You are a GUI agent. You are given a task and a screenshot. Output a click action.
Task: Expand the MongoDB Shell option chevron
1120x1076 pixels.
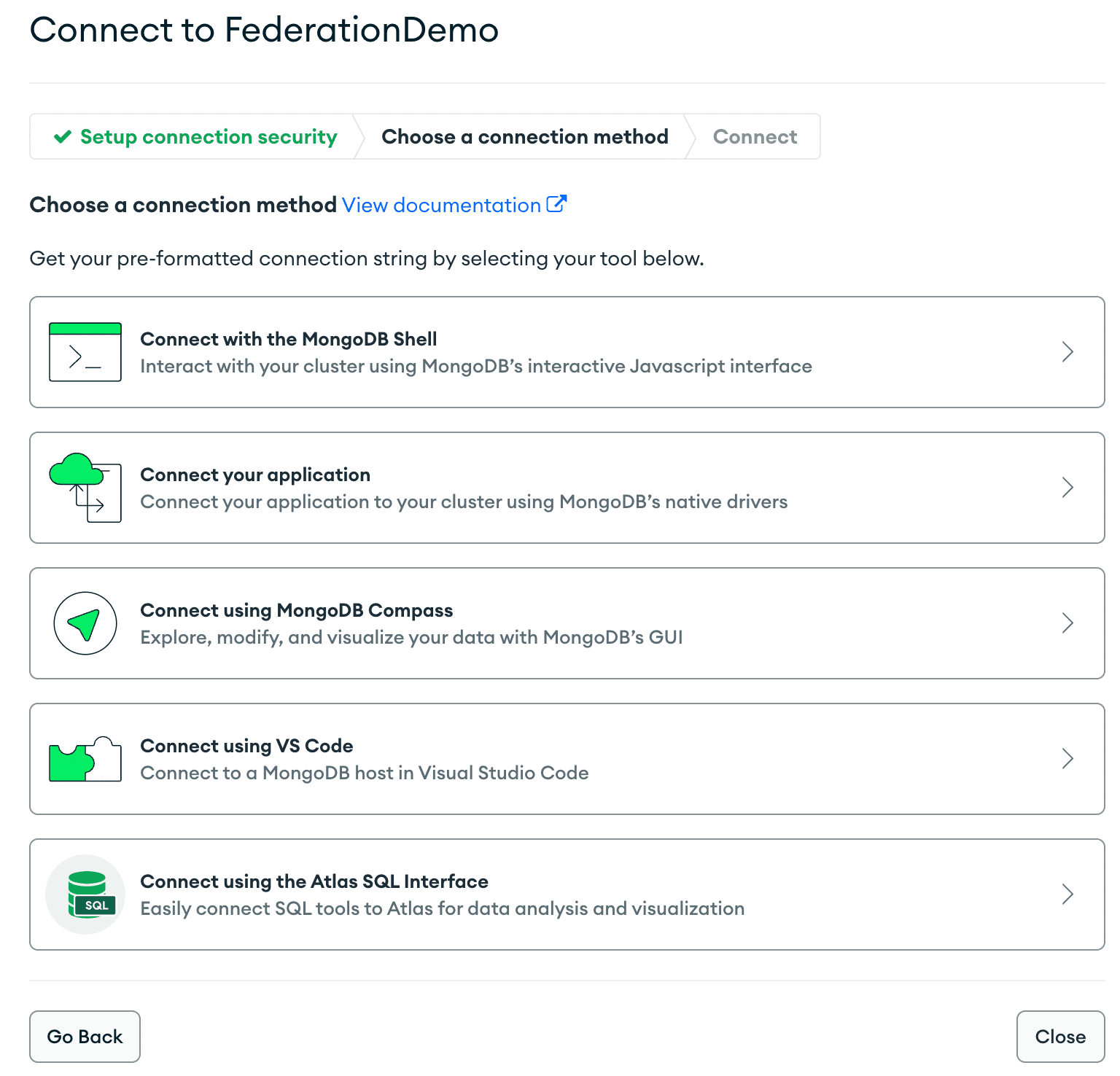pyautogui.click(x=1067, y=352)
